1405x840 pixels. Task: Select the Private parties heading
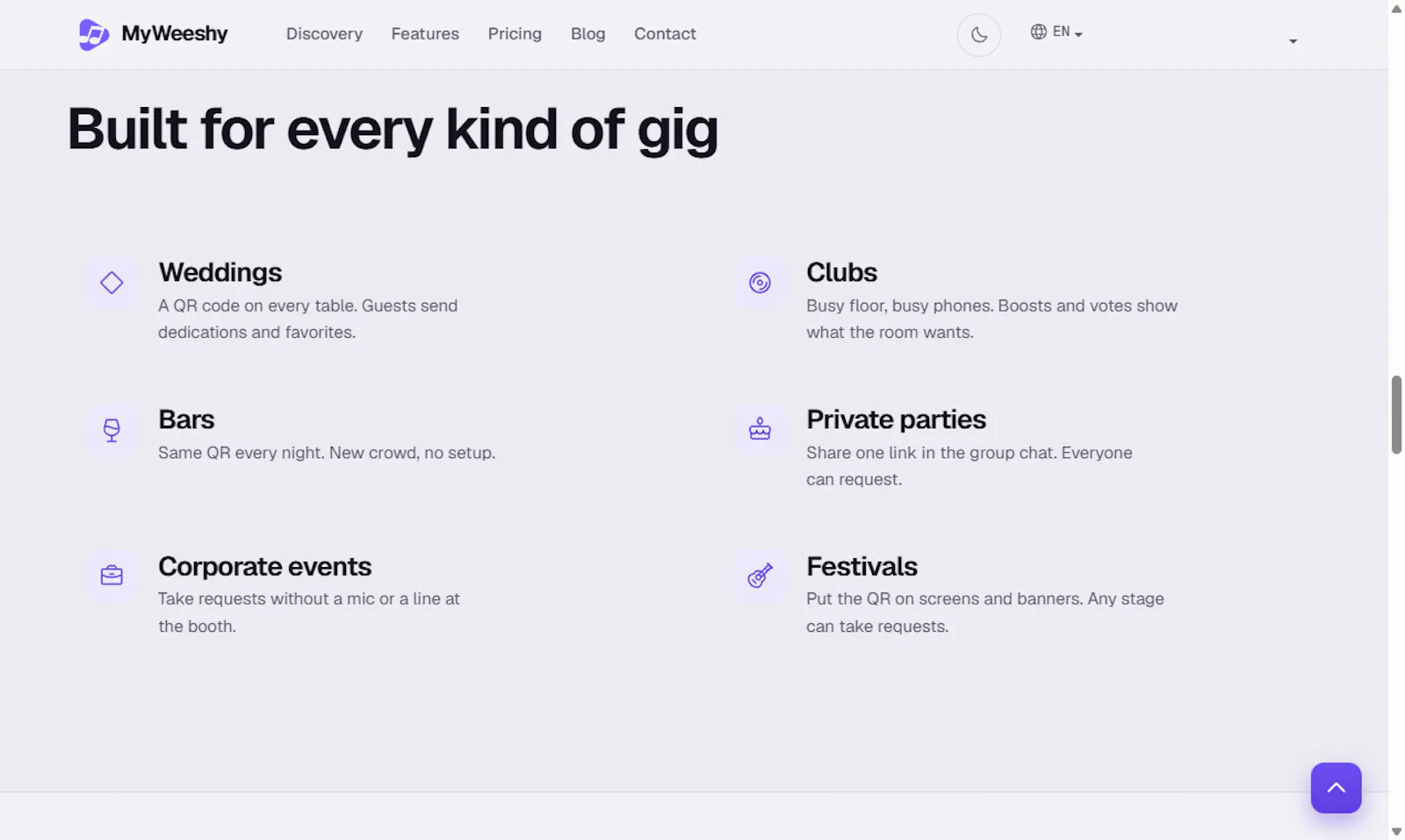coord(896,420)
